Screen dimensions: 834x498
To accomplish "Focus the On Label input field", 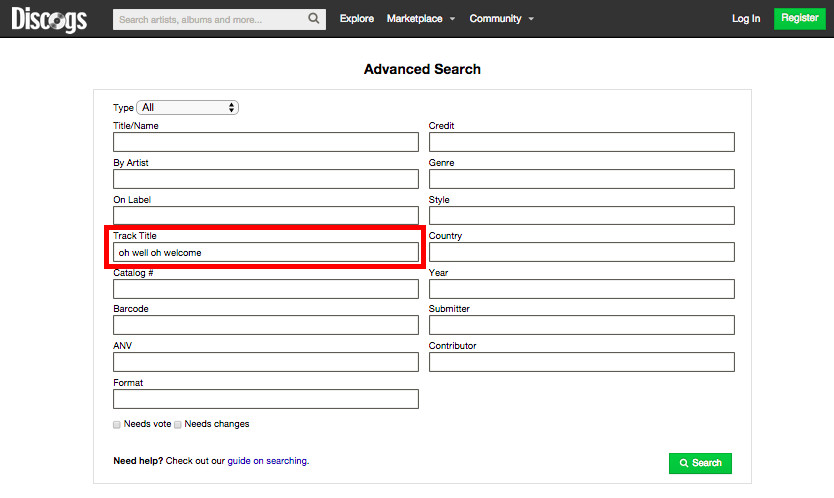I will tap(265, 215).
